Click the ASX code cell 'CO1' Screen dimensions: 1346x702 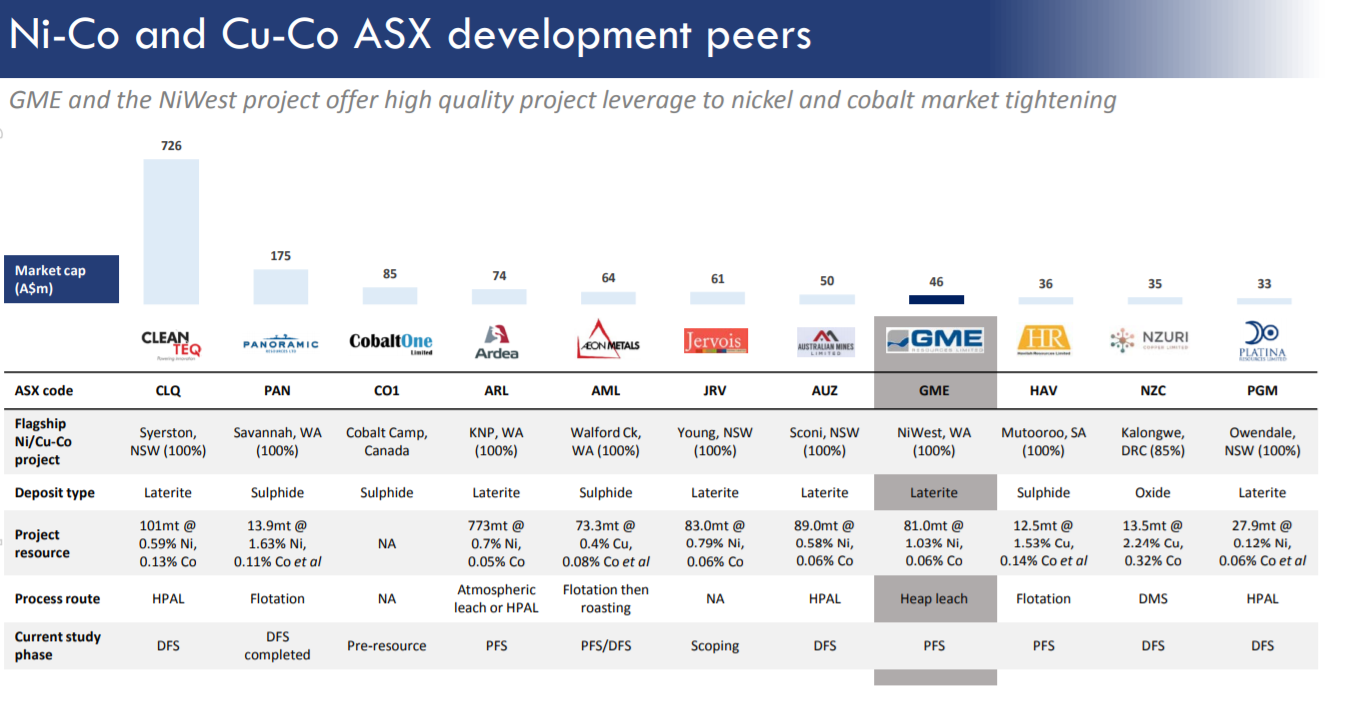tap(387, 391)
